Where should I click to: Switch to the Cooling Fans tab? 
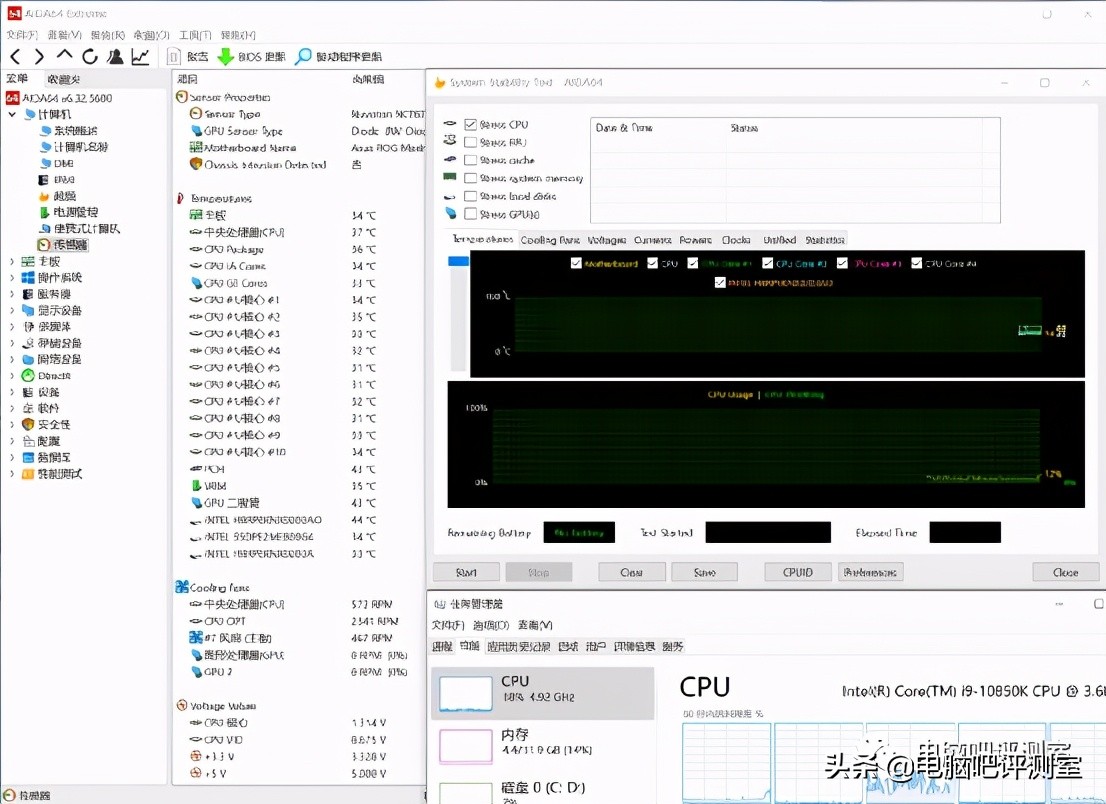click(x=549, y=240)
